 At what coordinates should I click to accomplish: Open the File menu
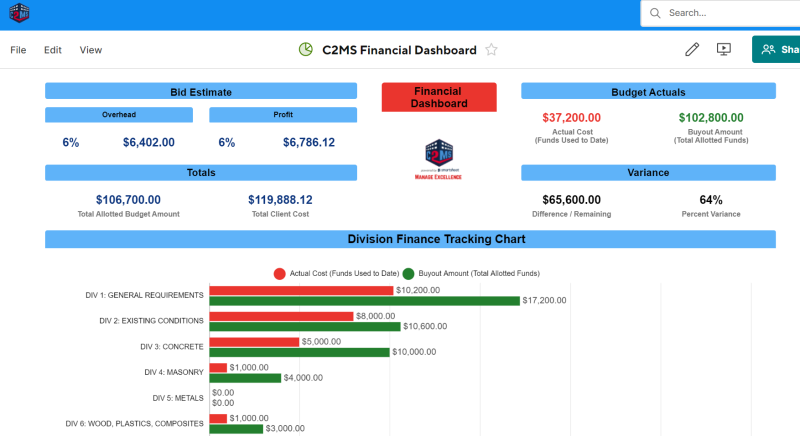(x=18, y=50)
